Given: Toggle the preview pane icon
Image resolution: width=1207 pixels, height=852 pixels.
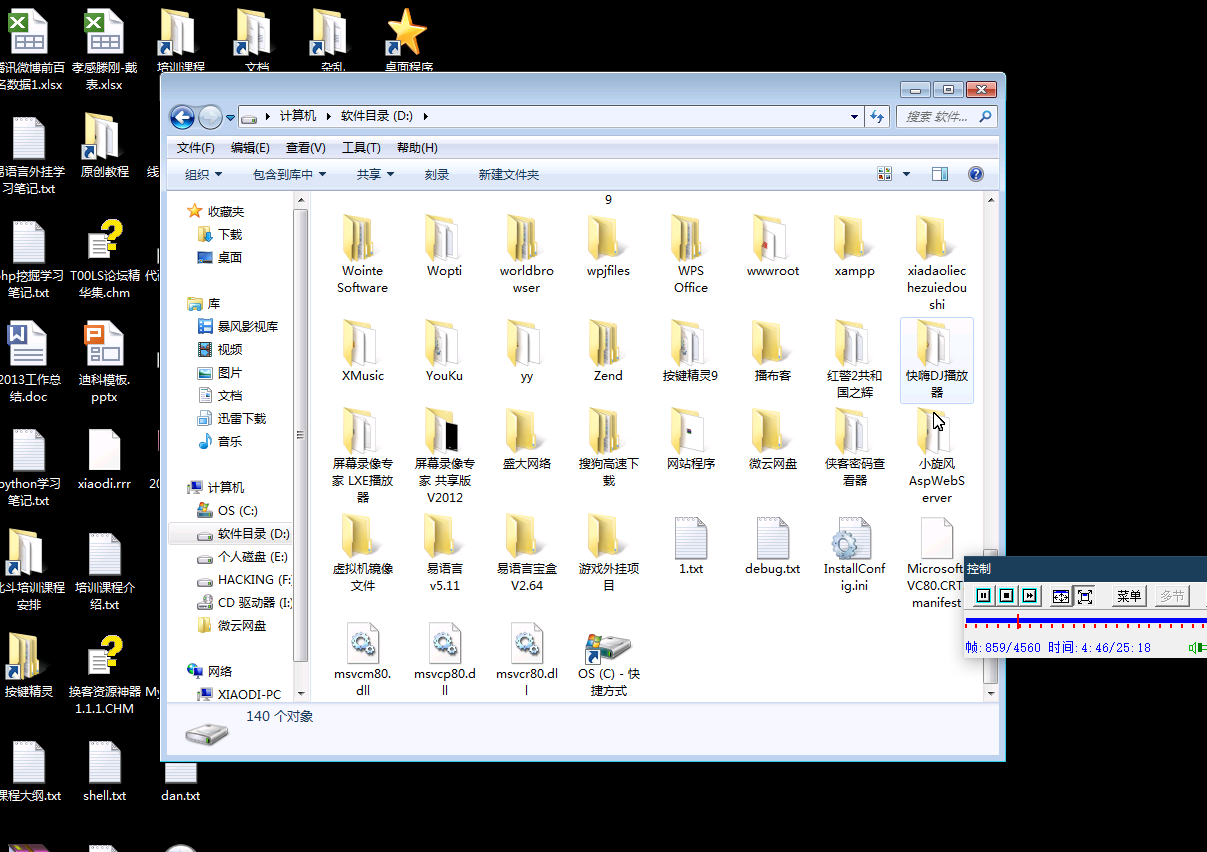Looking at the screenshot, I should coord(940,174).
